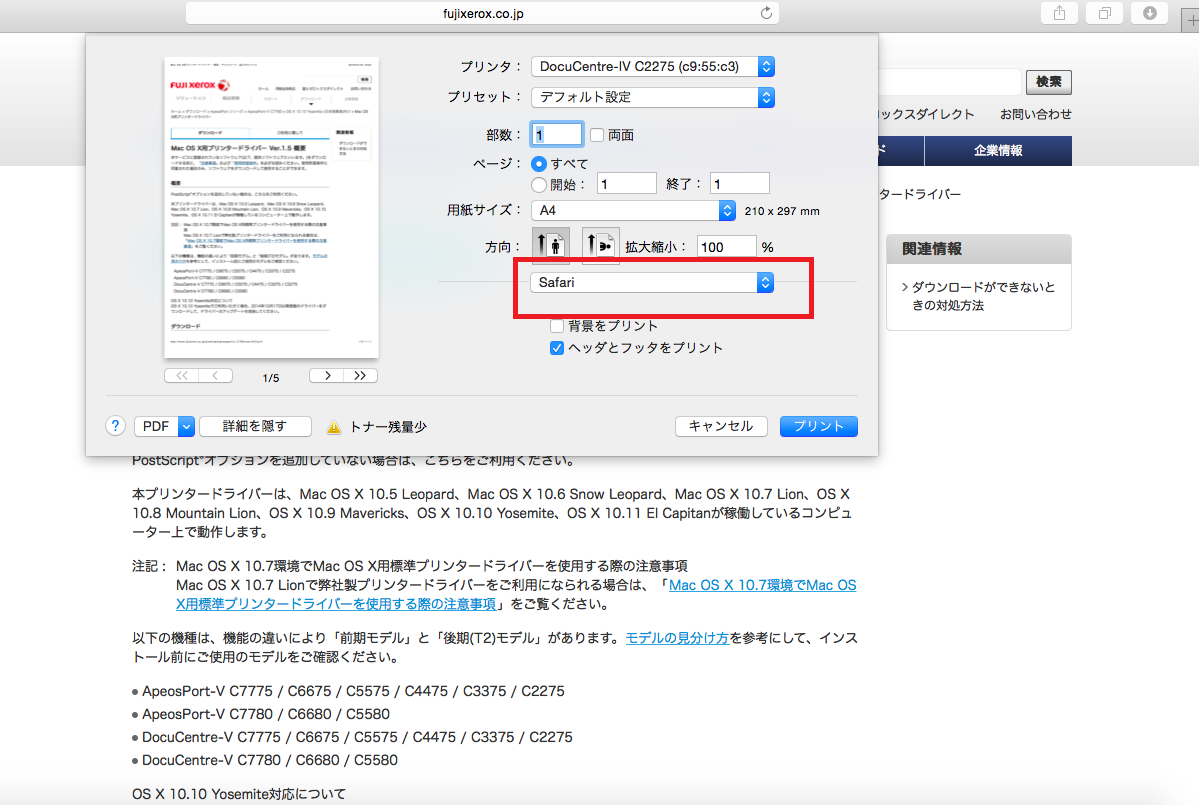The width and height of the screenshot is (1199, 805).
Task: Click ApeosPort-V C7780 / C6680 / C5580 line
Action: (265, 714)
